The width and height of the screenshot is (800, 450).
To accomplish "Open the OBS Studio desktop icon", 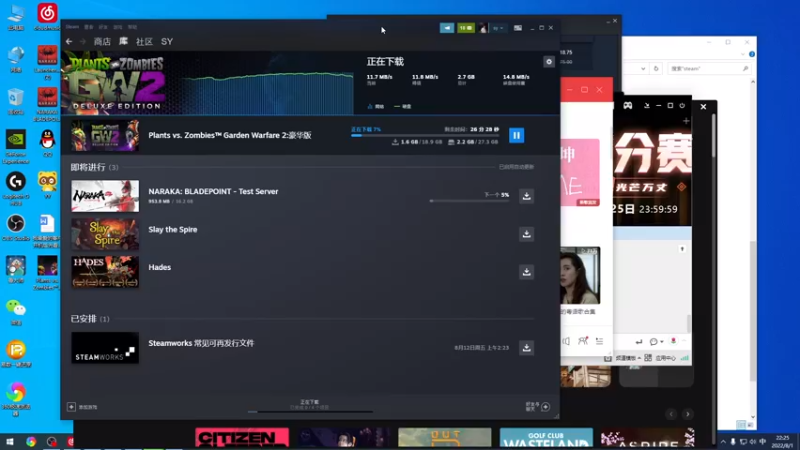I will [x=16, y=227].
